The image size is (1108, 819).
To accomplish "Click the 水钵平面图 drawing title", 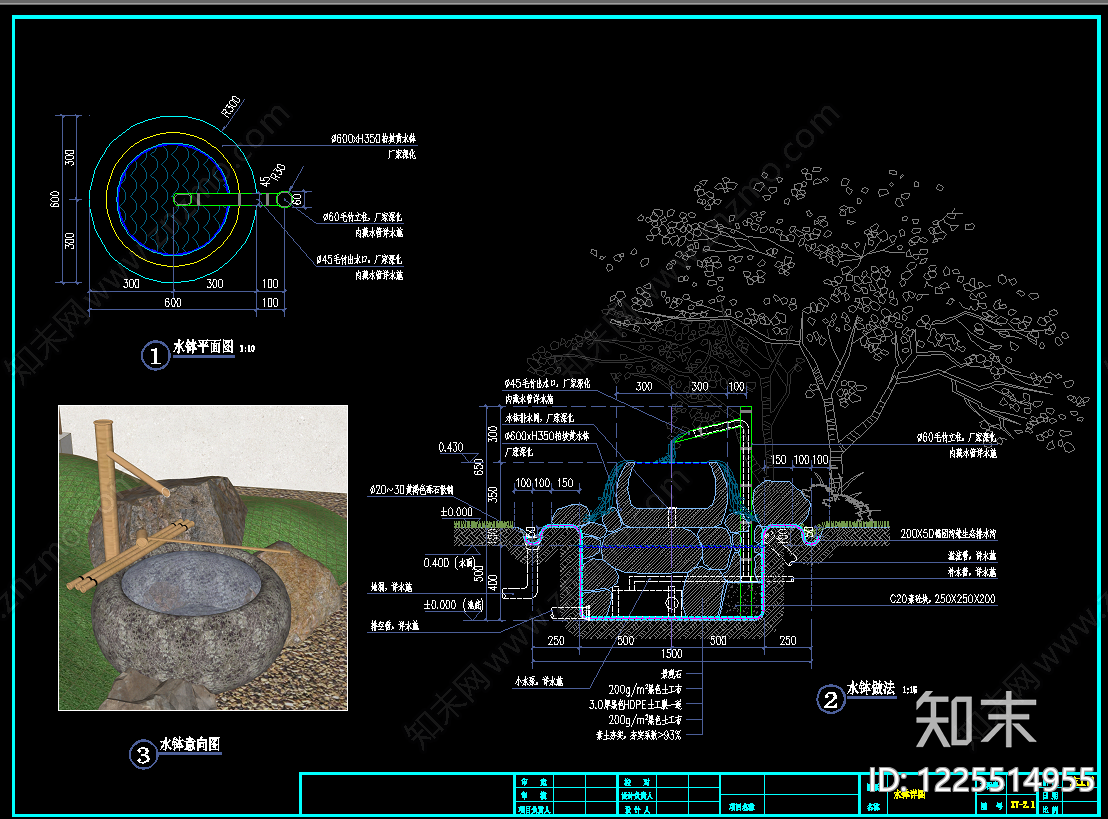I will (204, 346).
